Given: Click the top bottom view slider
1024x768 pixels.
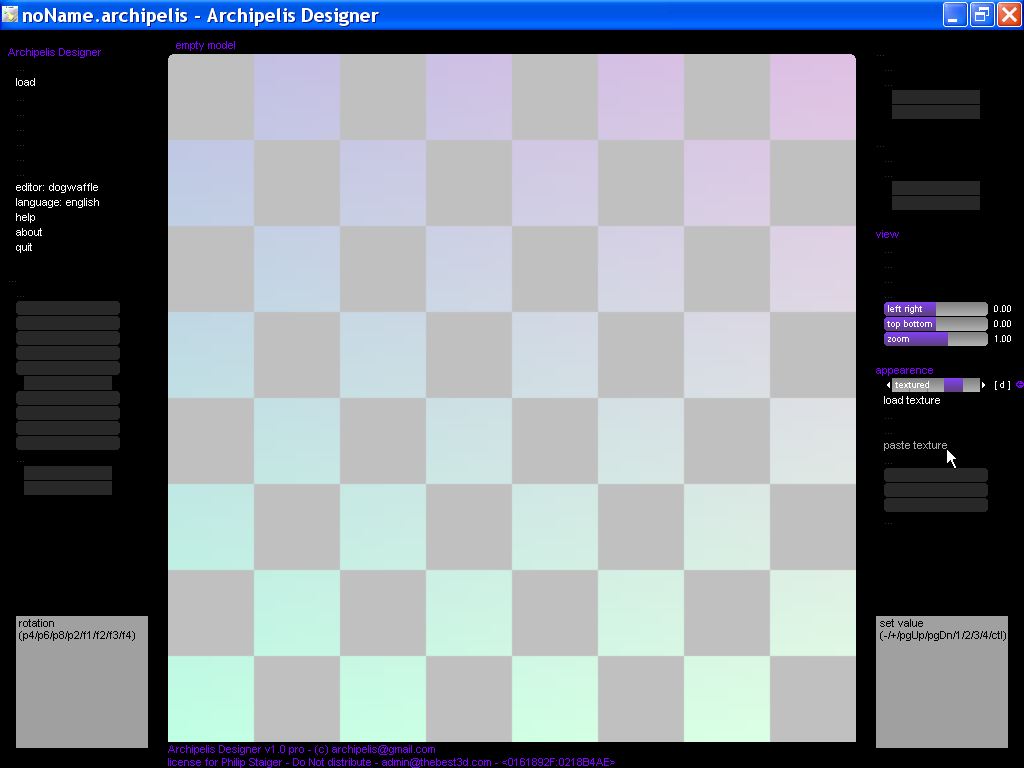Looking at the screenshot, I should [935, 324].
